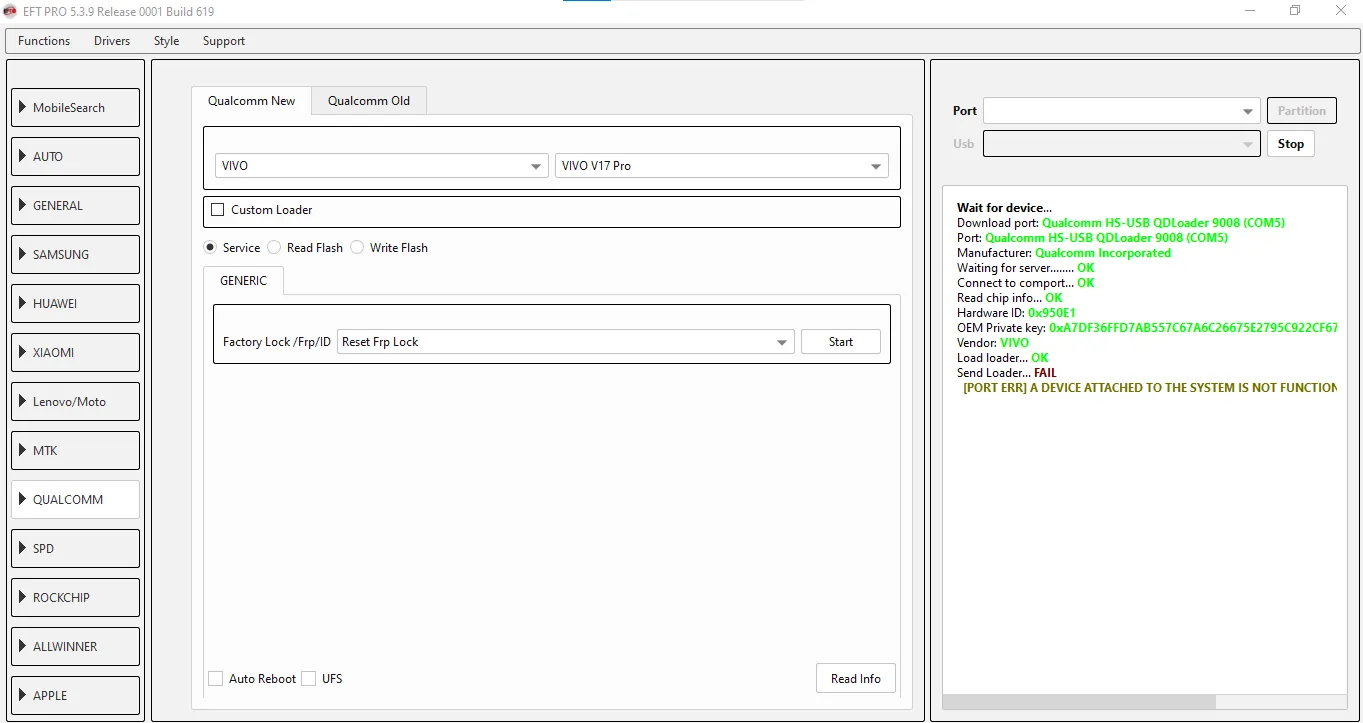Enable the Custom Loader checkbox
Viewport: 1363px width, 723px height.
point(218,210)
